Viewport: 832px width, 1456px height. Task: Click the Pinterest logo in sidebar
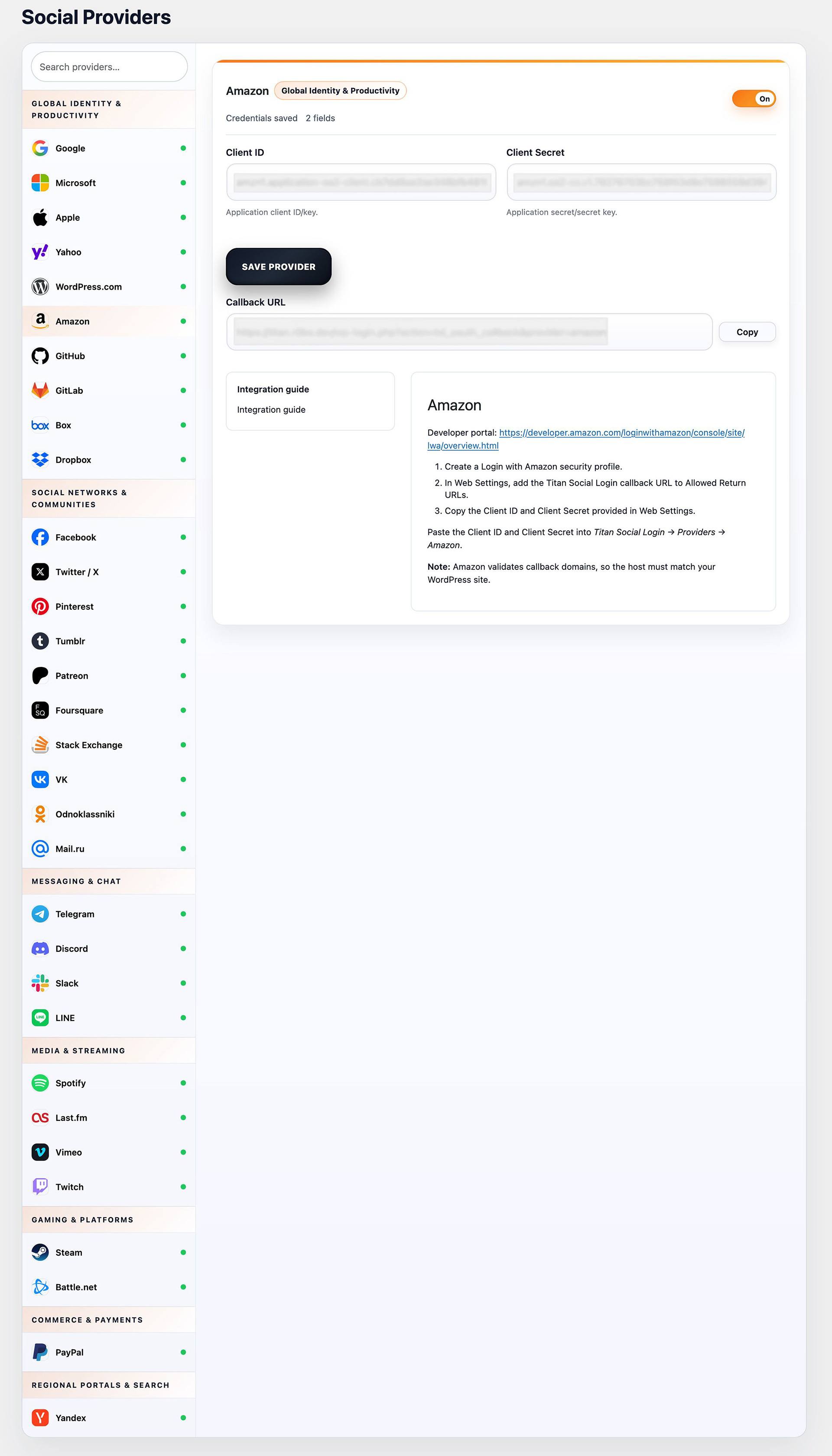40,607
